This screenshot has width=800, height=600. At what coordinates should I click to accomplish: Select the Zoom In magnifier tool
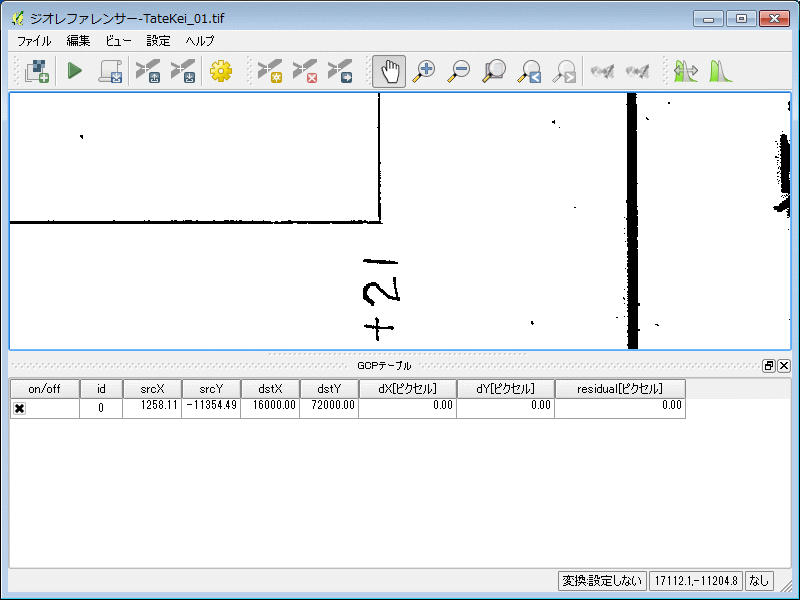pos(424,71)
